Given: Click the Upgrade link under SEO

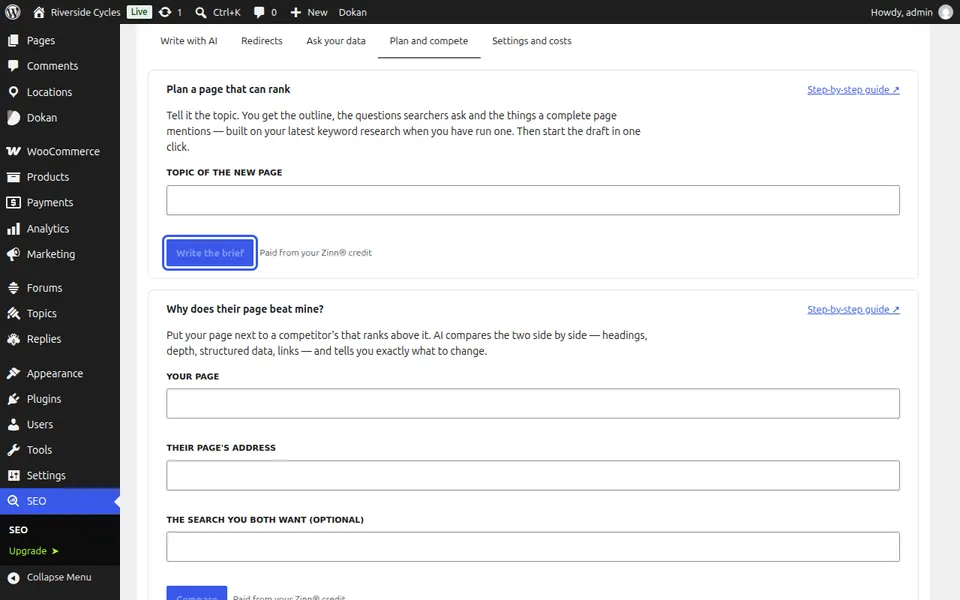Looking at the screenshot, I should (34, 551).
